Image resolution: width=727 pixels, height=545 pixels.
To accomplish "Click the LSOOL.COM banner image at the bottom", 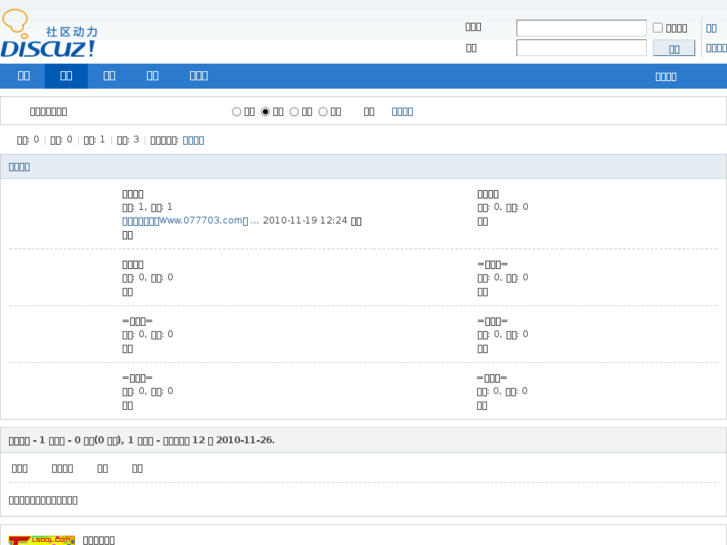I will point(42,540).
